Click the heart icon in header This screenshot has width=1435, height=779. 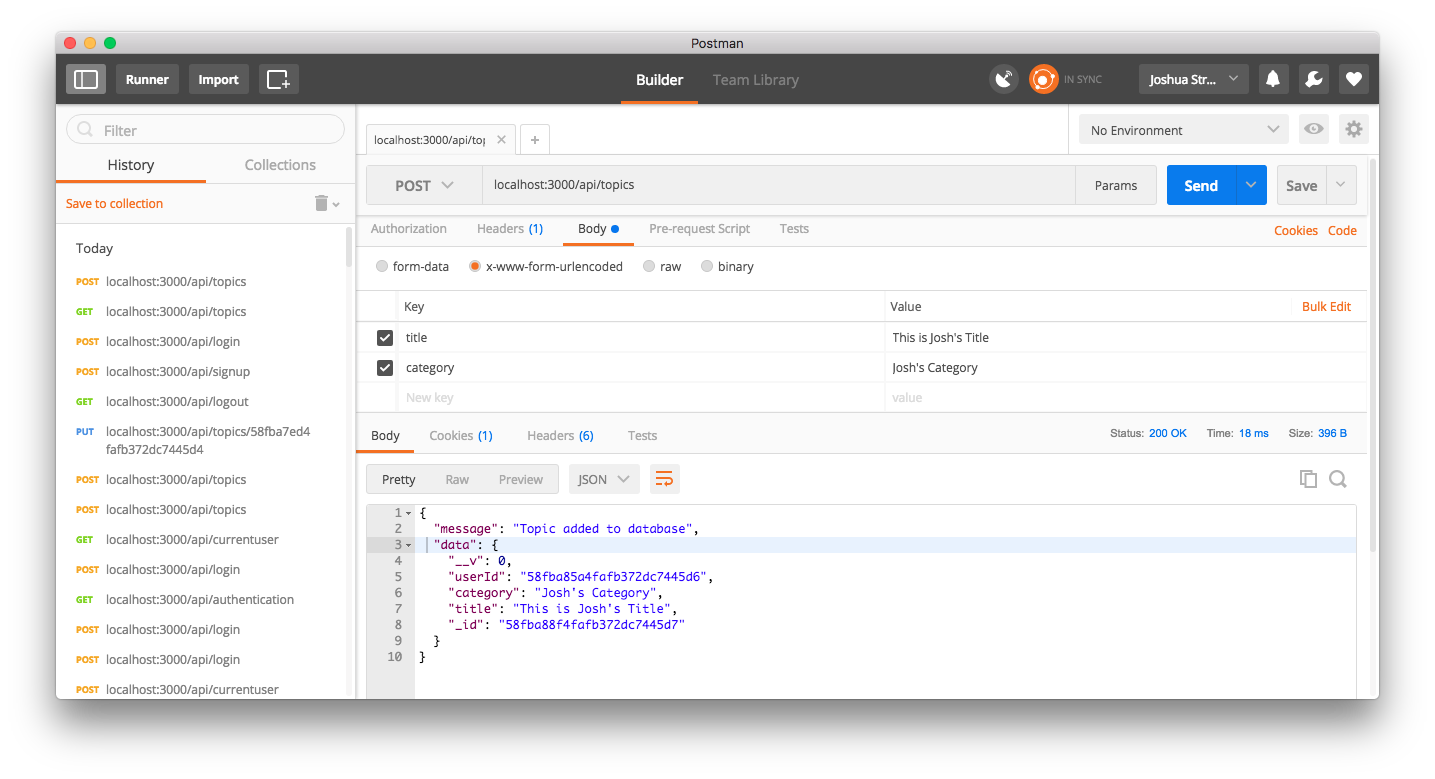click(1353, 79)
